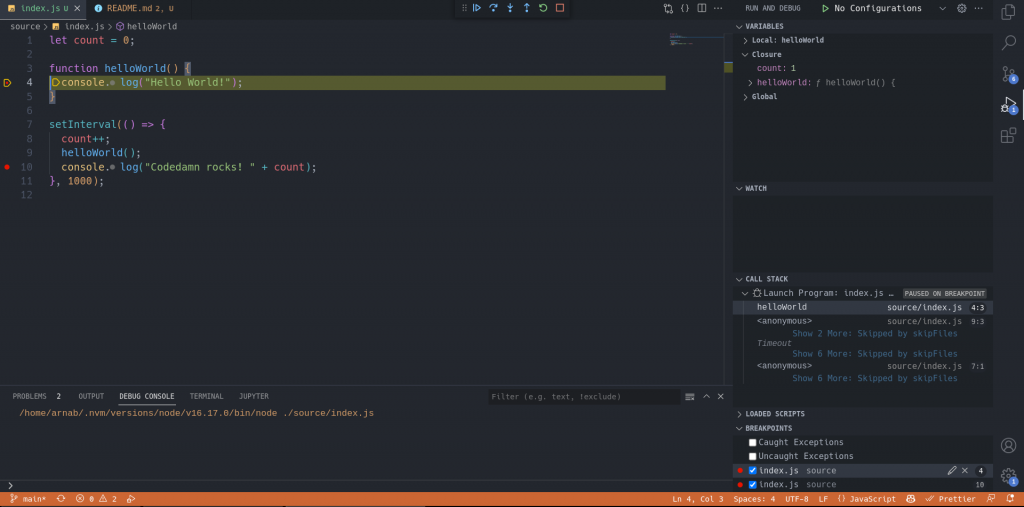Screen dimensions: 1024x507
Task: Switch to the Terminal panel tab
Action: coord(206,396)
